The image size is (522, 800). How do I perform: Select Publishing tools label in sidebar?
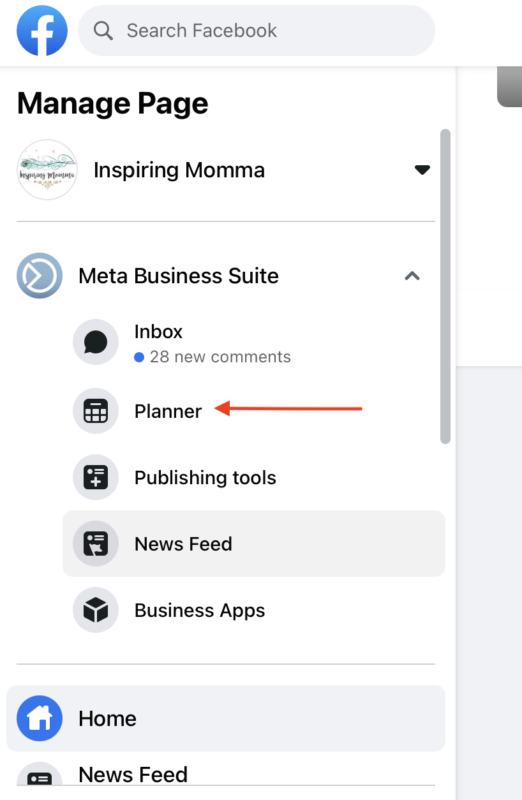point(205,478)
